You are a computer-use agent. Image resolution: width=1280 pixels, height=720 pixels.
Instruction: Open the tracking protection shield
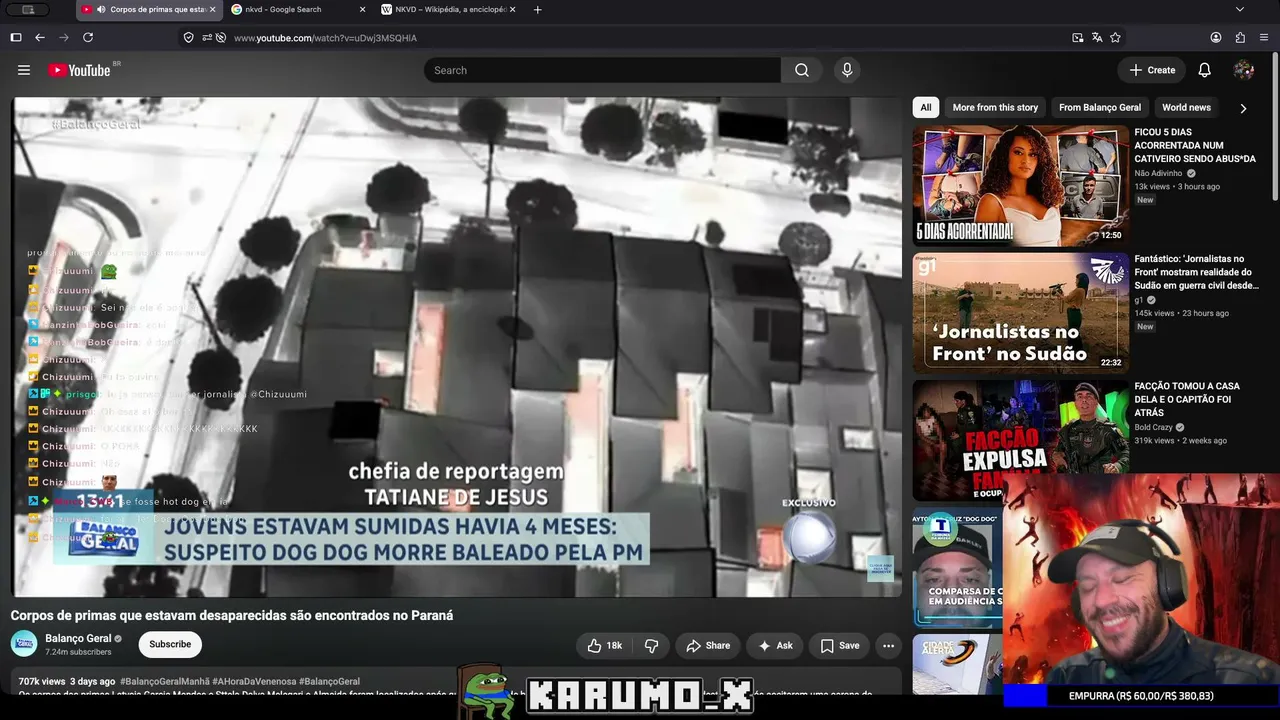point(188,37)
